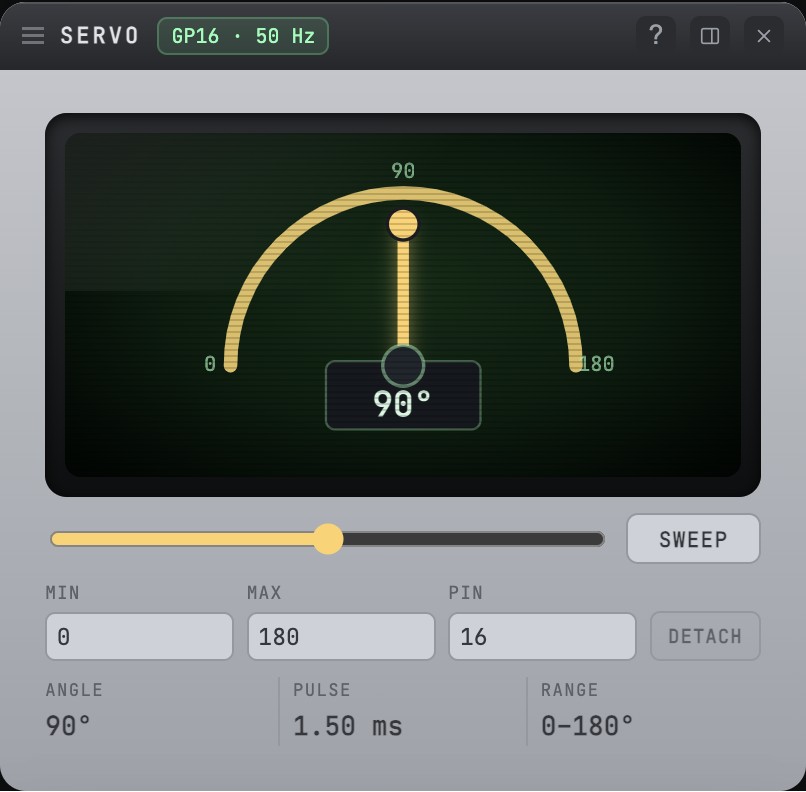
Task: Click the 90° readout on the gauge
Action: click(x=402, y=403)
